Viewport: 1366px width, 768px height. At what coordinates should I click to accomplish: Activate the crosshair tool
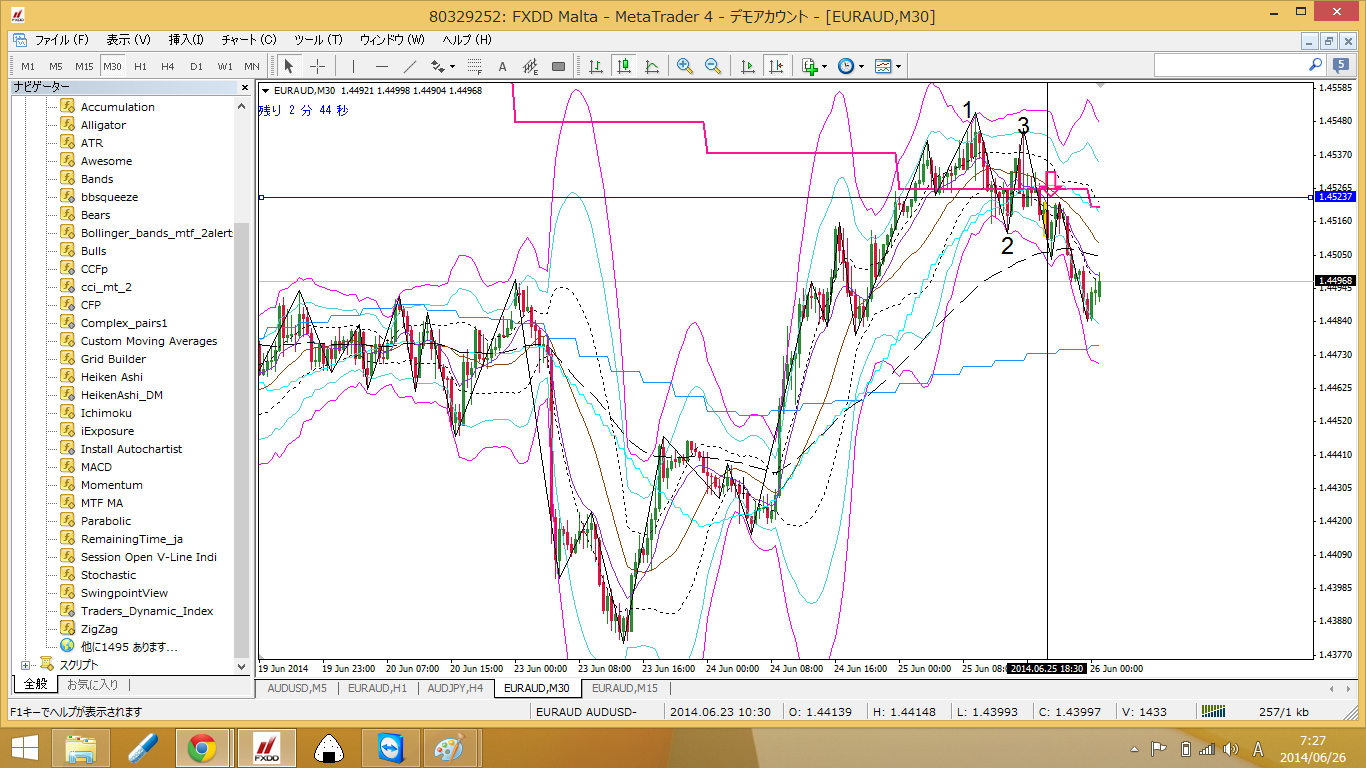click(x=317, y=66)
